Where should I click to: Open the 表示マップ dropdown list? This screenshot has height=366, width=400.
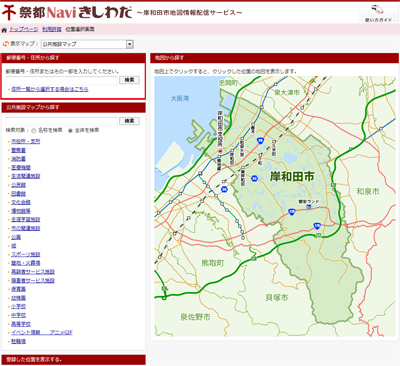coord(87,44)
